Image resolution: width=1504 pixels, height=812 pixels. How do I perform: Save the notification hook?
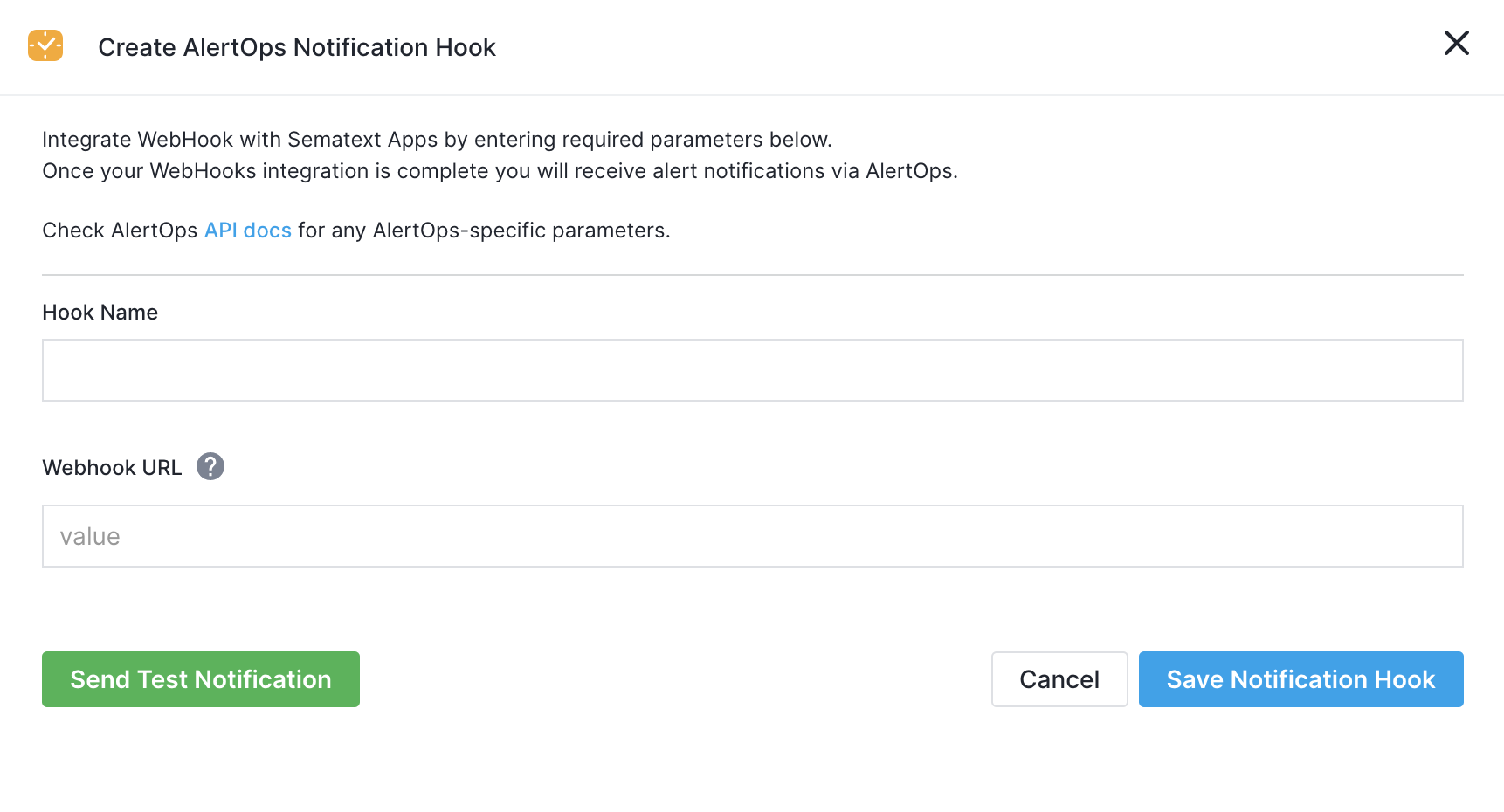1301,679
